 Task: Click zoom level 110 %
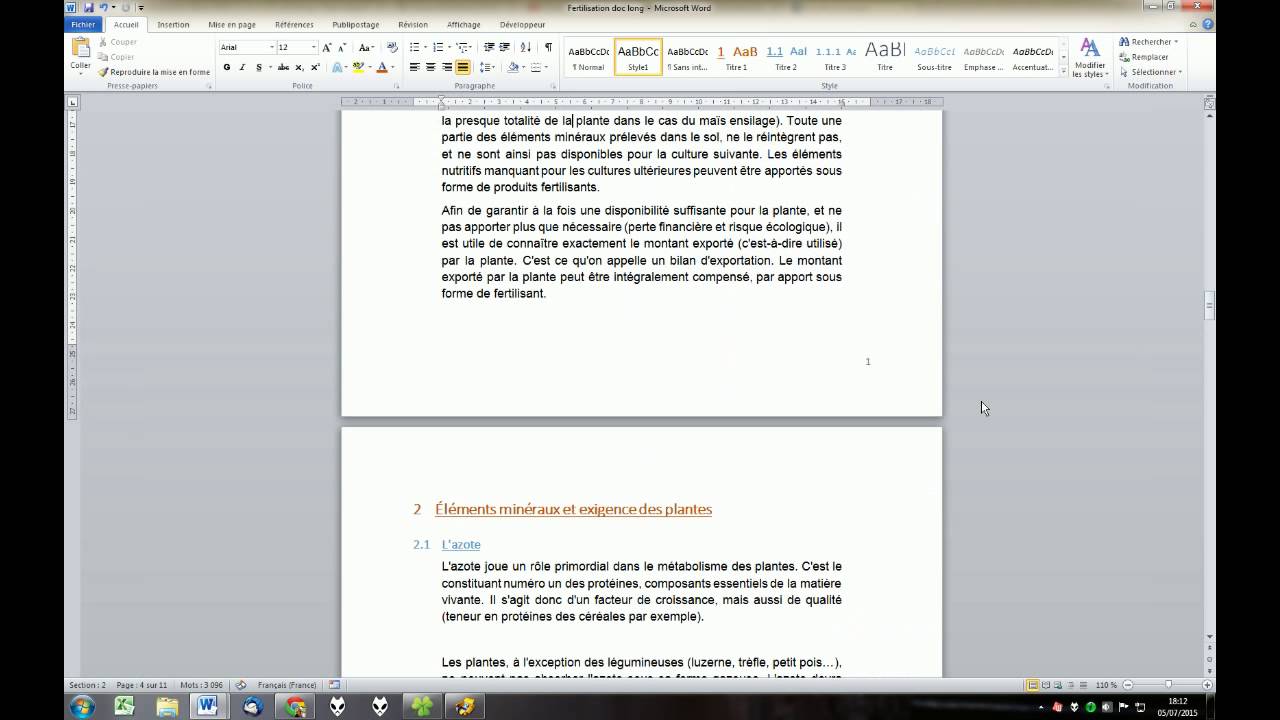coord(1105,685)
